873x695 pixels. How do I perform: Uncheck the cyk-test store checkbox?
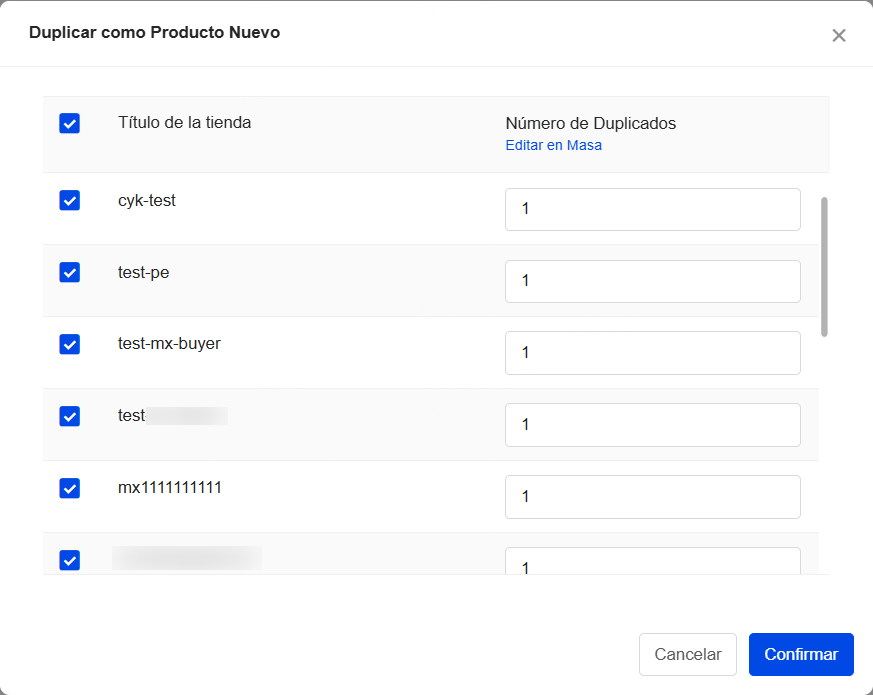70,201
